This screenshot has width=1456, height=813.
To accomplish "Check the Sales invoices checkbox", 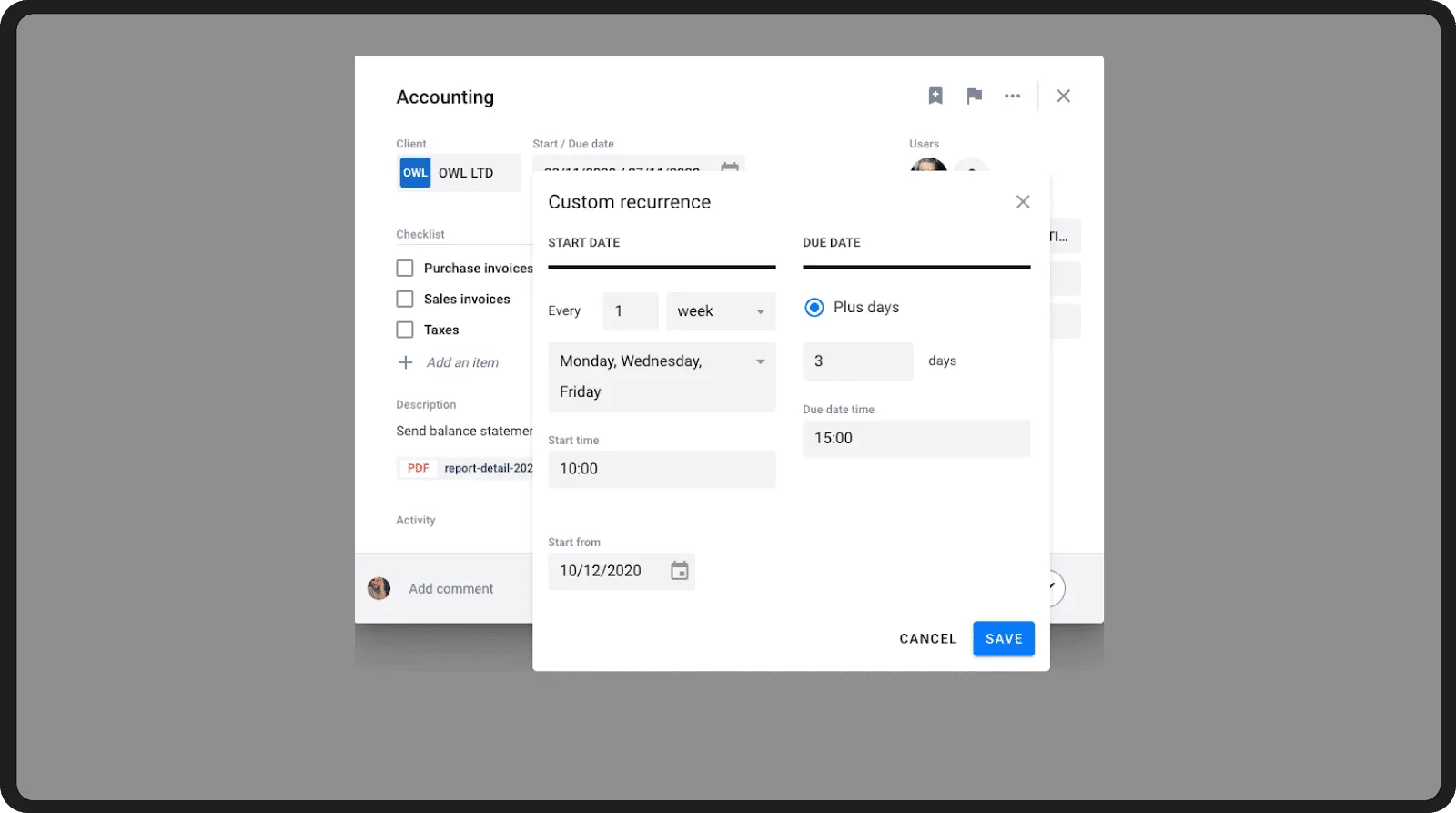I will tap(405, 299).
